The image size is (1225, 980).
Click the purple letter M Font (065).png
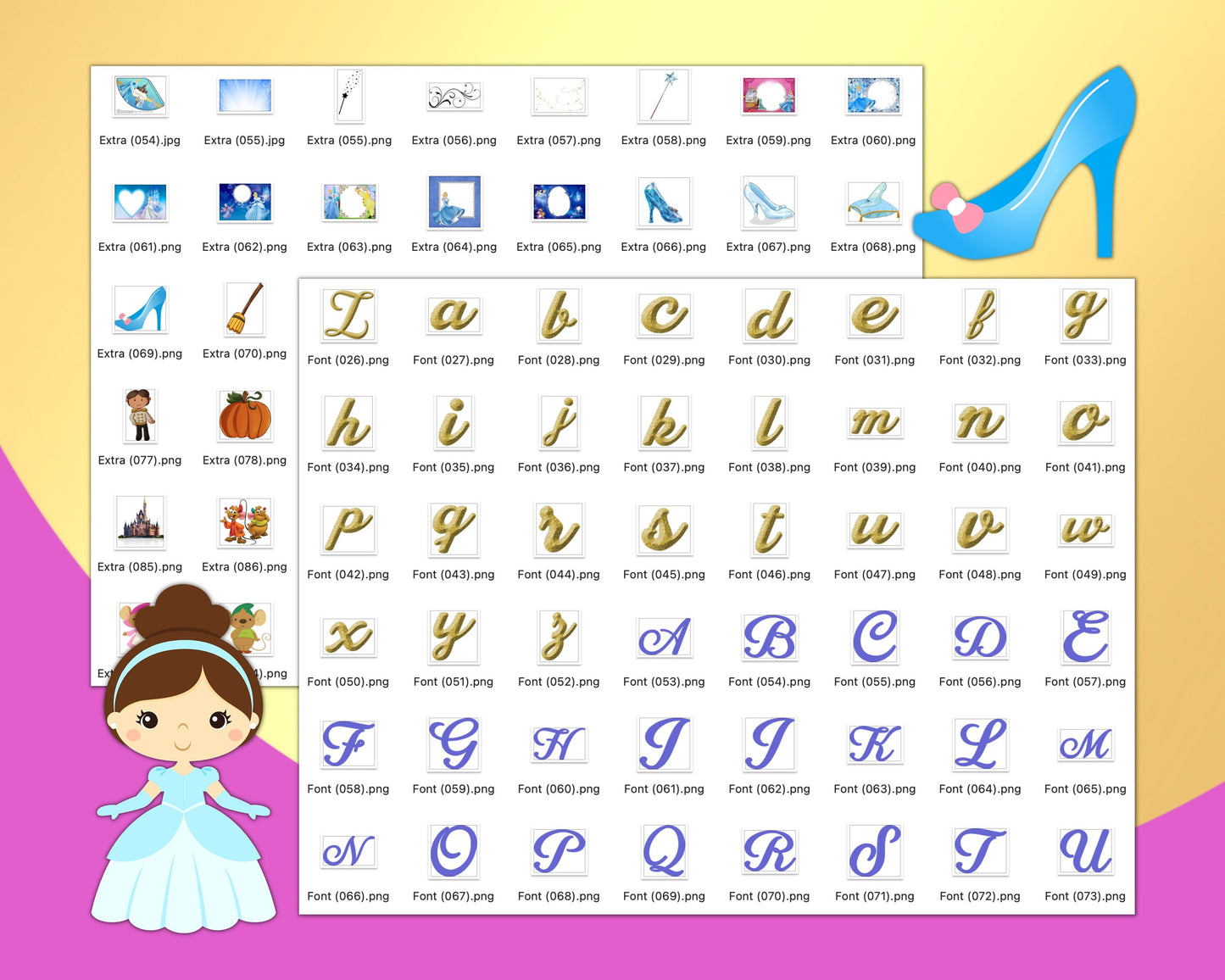pyautogui.click(x=1085, y=744)
